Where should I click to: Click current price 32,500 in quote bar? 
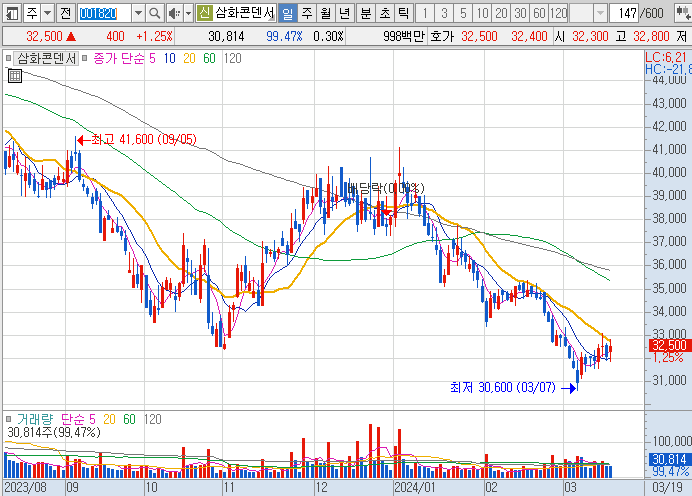tap(44, 36)
